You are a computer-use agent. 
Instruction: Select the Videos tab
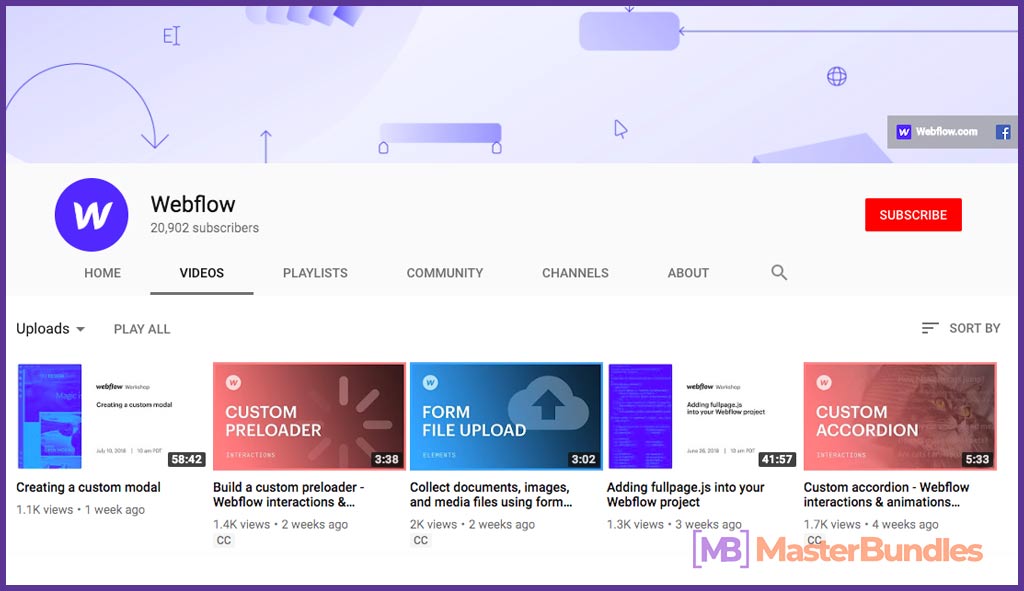pos(202,273)
